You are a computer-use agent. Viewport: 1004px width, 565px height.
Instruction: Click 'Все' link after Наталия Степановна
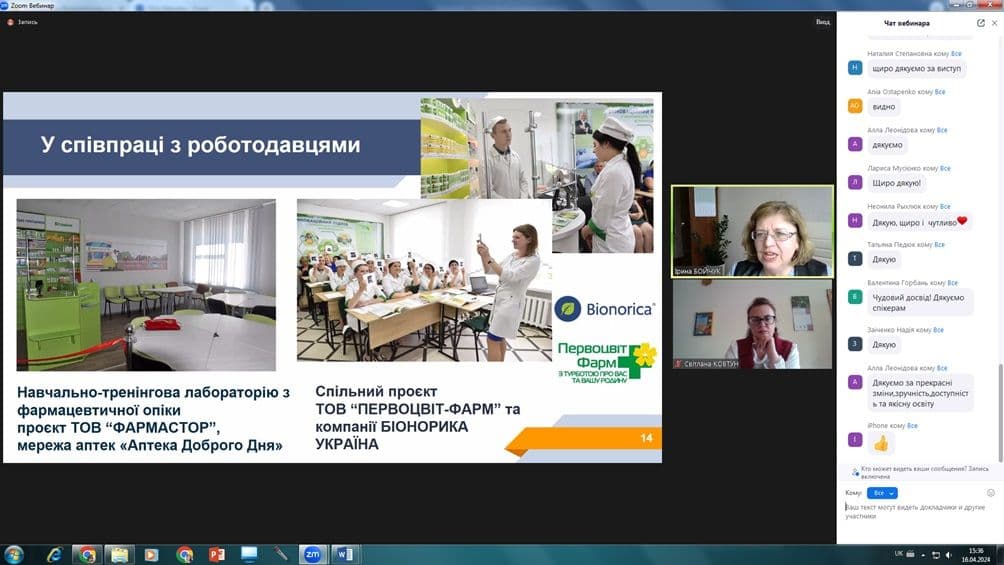pos(956,54)
